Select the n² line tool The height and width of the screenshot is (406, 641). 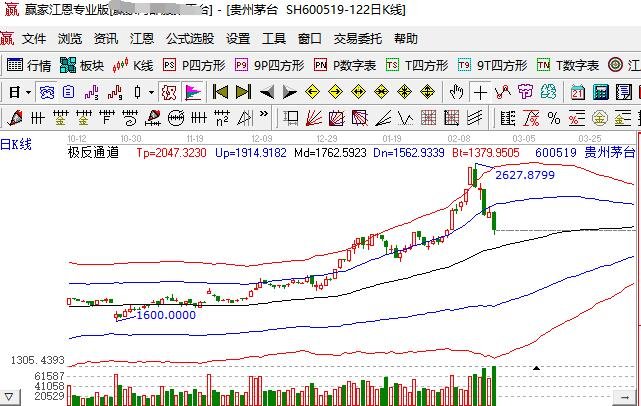(x=222, y=118)
